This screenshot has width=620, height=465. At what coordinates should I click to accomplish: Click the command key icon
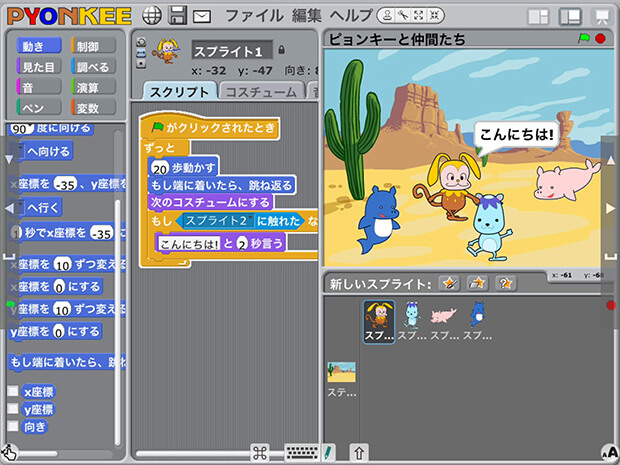point(260,453)
